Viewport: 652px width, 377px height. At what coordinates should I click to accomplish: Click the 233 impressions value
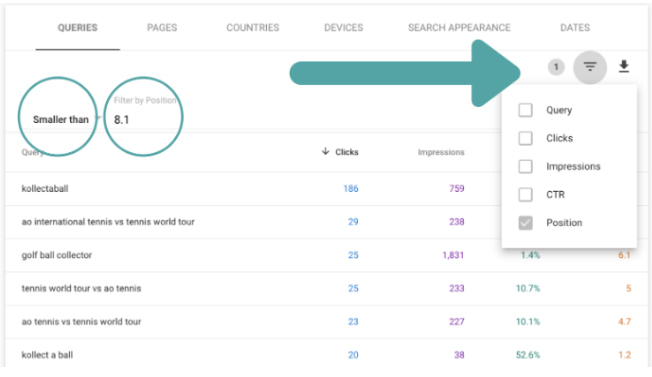pos(457,288)
